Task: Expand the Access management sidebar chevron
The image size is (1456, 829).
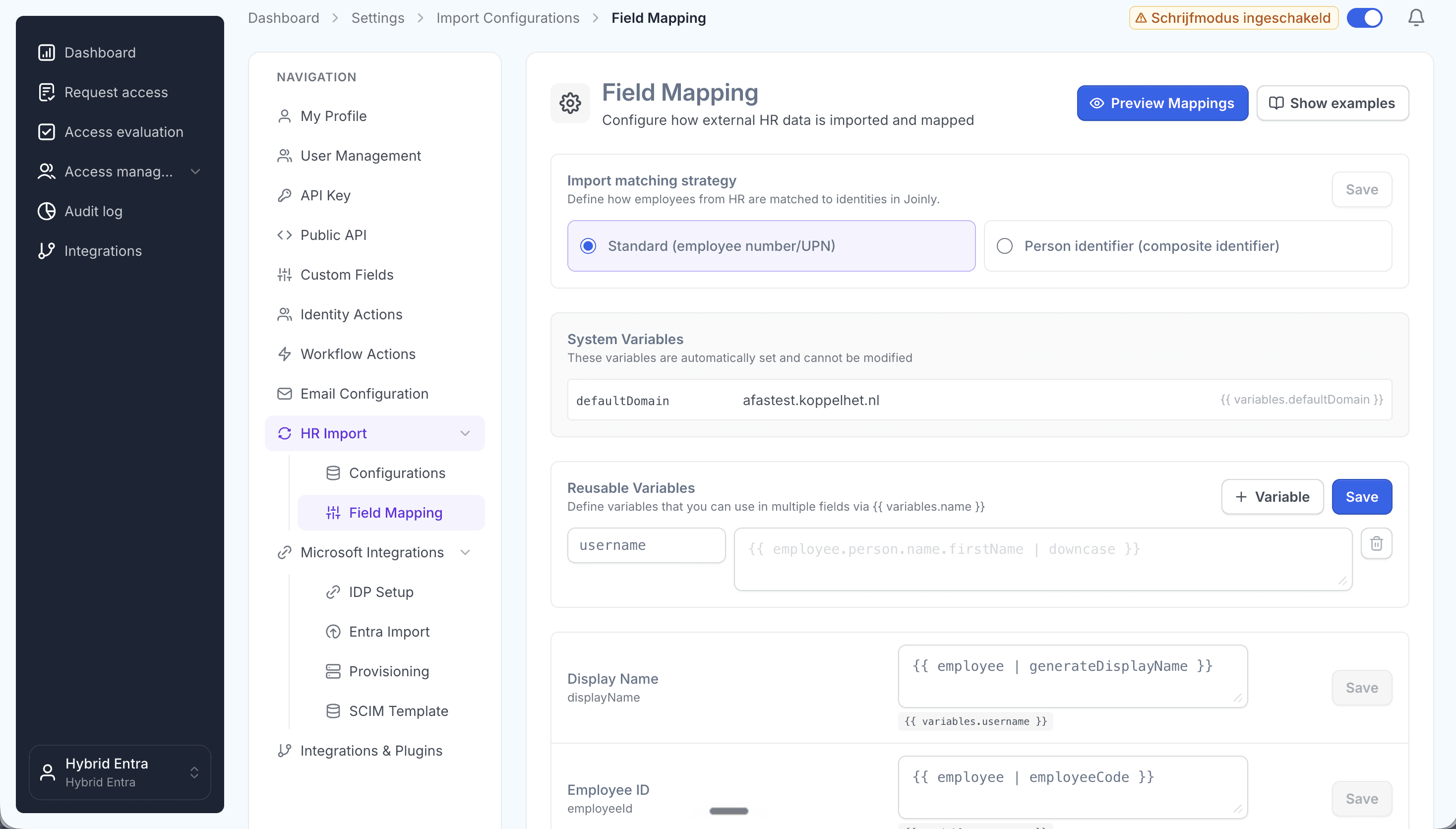Action: pos(195,172)
